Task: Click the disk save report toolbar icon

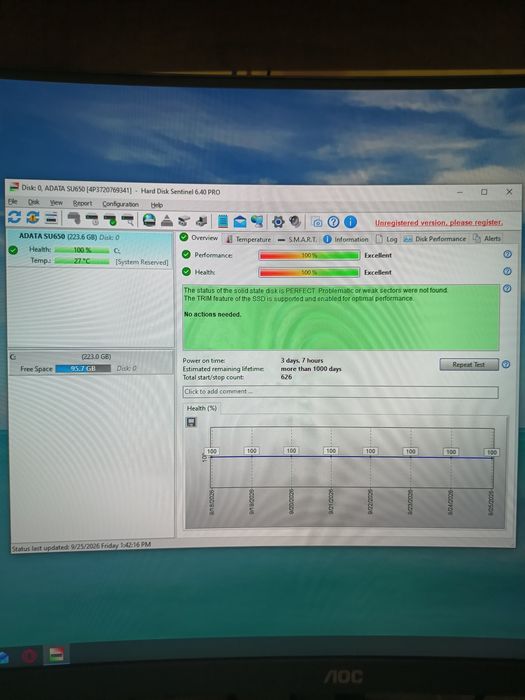Action: click(x=201, y=221)
